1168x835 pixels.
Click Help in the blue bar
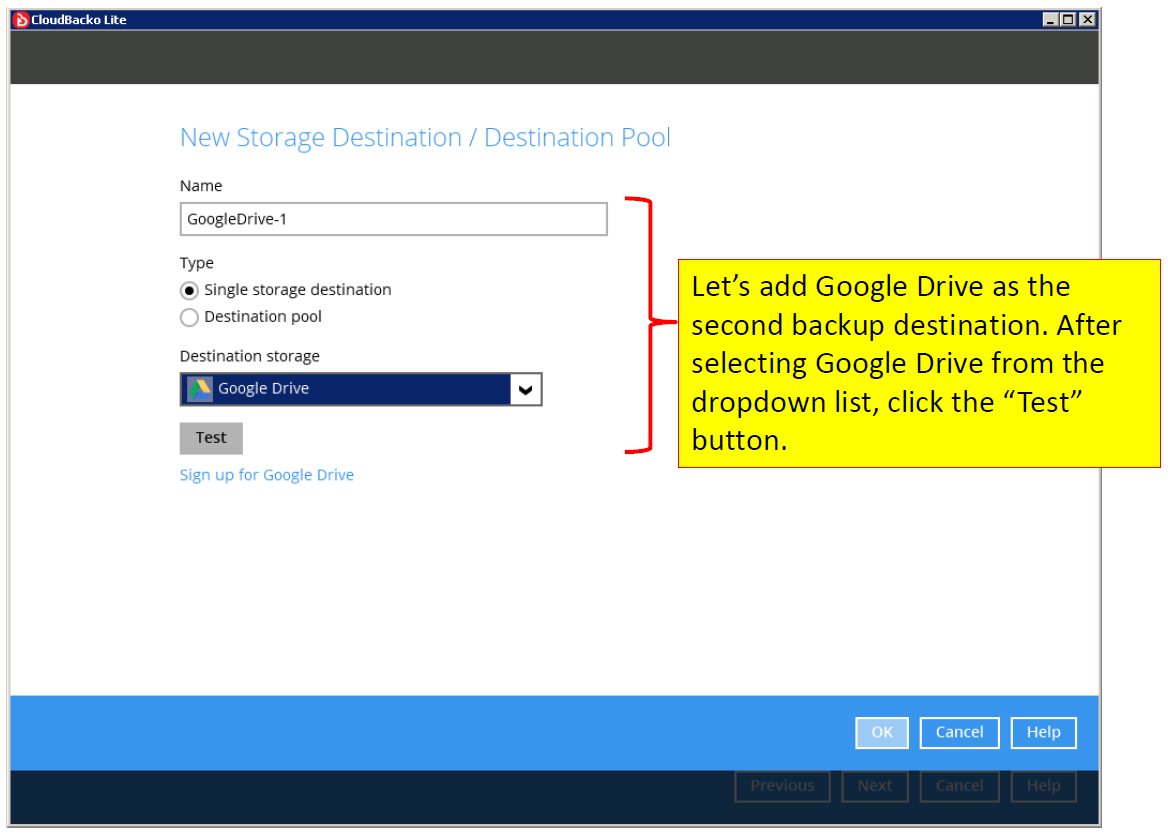point(1044,732)
